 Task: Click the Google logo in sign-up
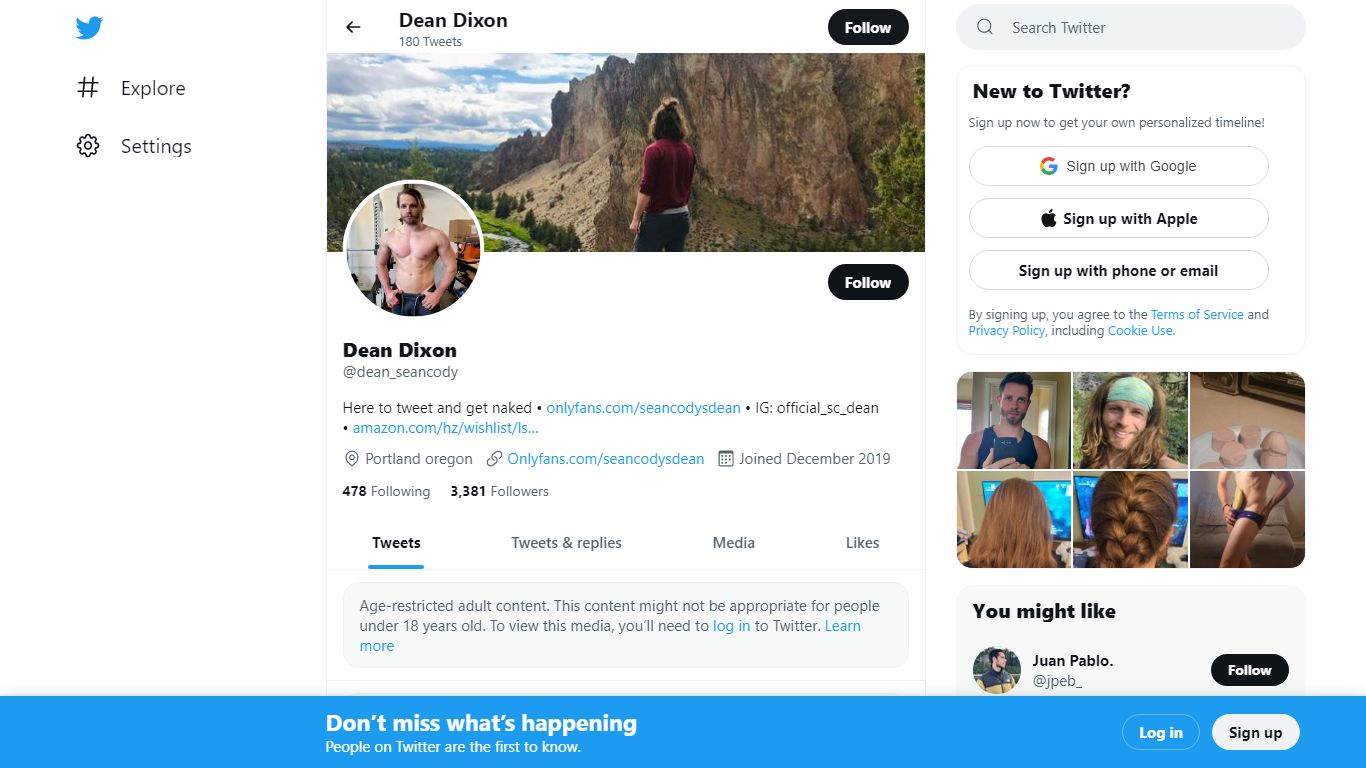pos(1048,166)
